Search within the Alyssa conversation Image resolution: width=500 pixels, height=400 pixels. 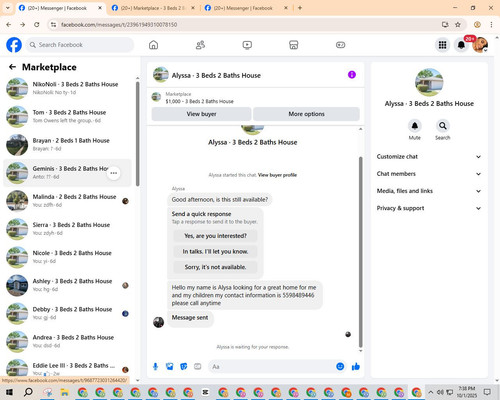443,126
